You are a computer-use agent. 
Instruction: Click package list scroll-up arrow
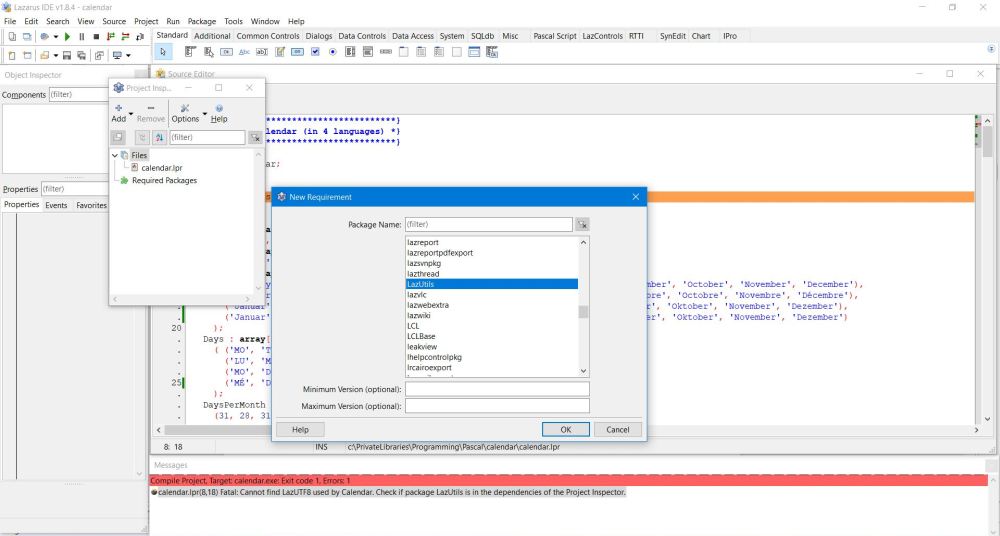point(584,242)
